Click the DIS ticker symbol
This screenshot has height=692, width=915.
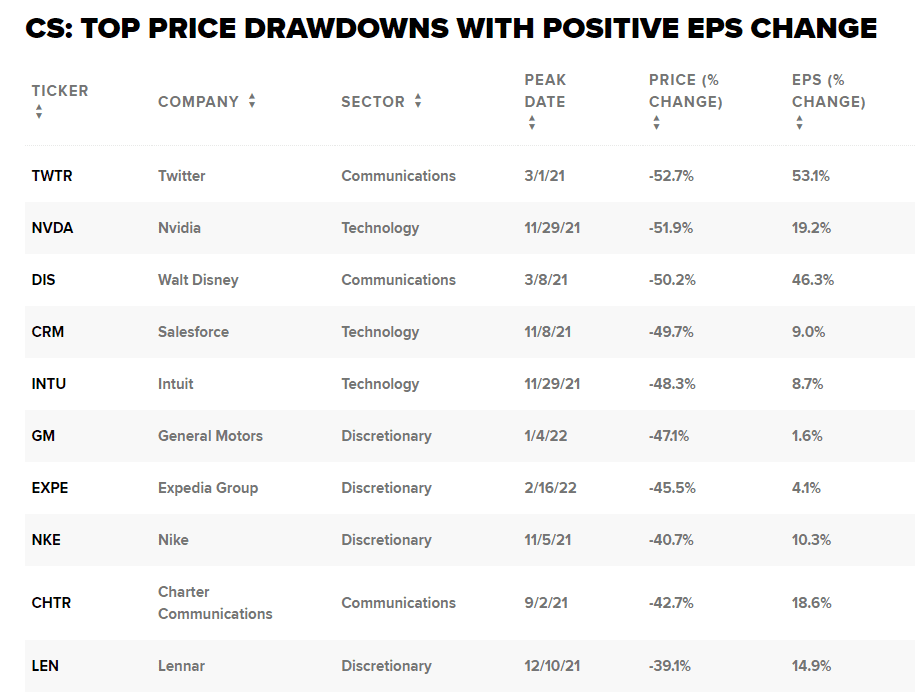(43, 280)
